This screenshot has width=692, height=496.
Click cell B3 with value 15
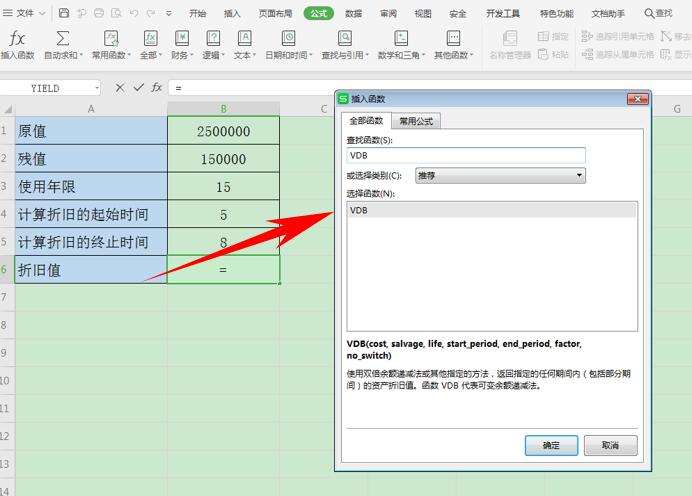(x=223, y=186)
